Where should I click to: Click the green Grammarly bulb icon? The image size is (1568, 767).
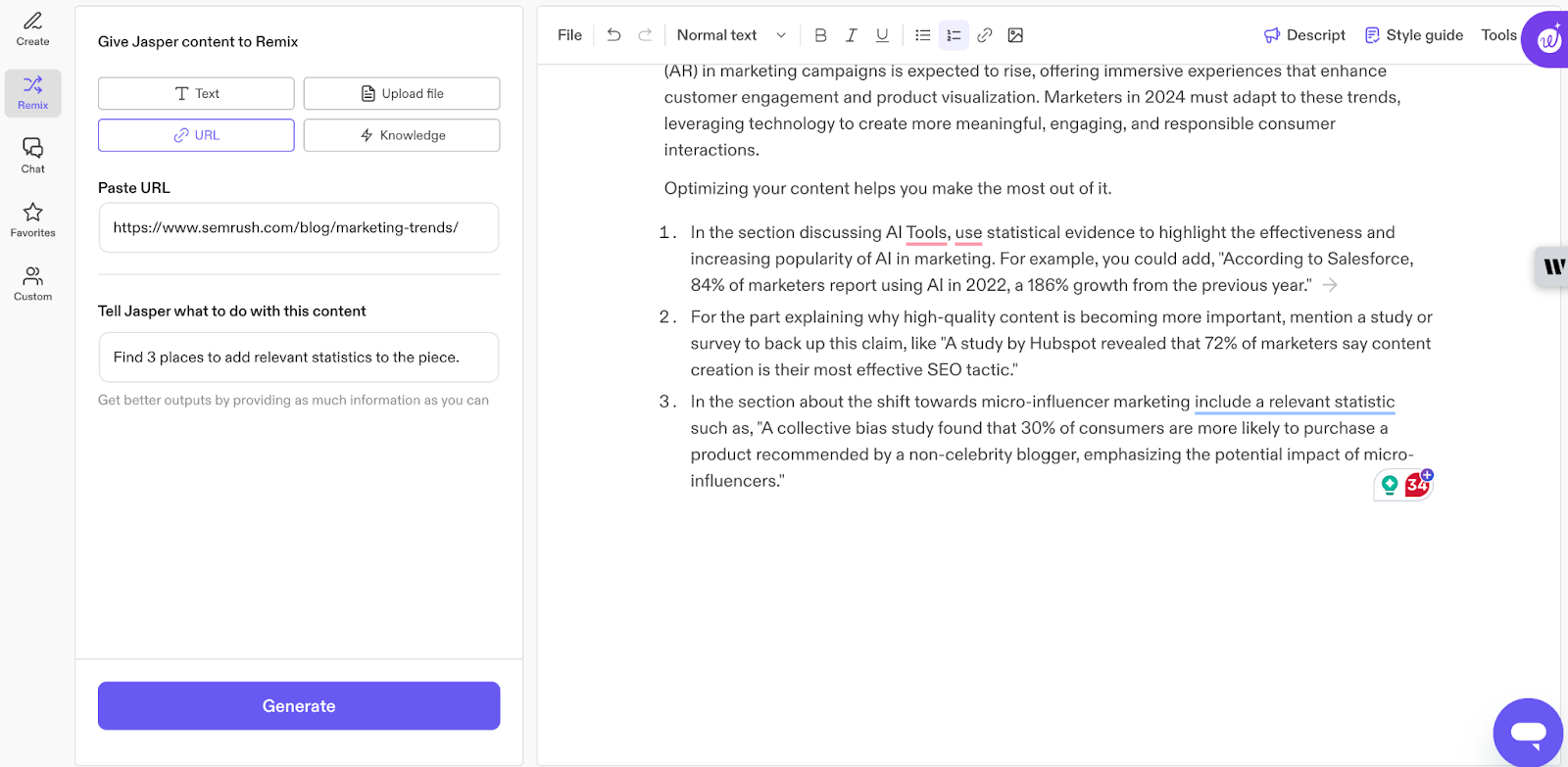[x=1390, y=484]
